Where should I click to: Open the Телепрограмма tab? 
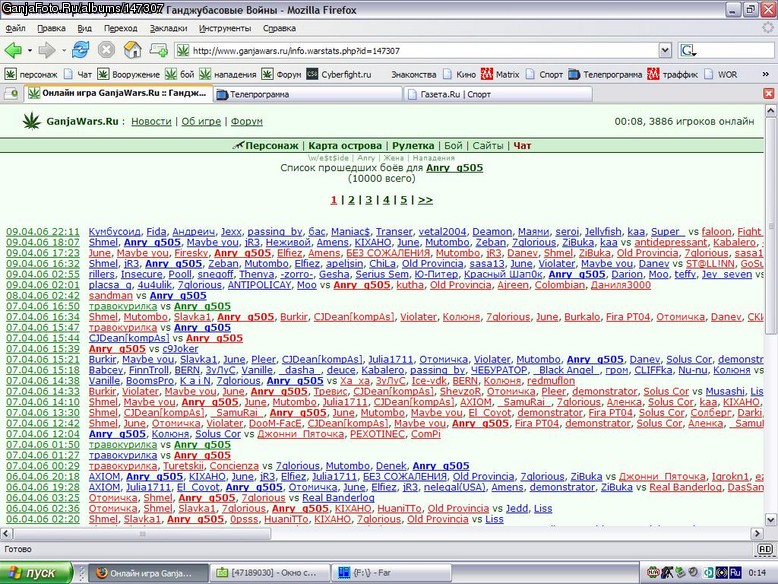point(308,94)
